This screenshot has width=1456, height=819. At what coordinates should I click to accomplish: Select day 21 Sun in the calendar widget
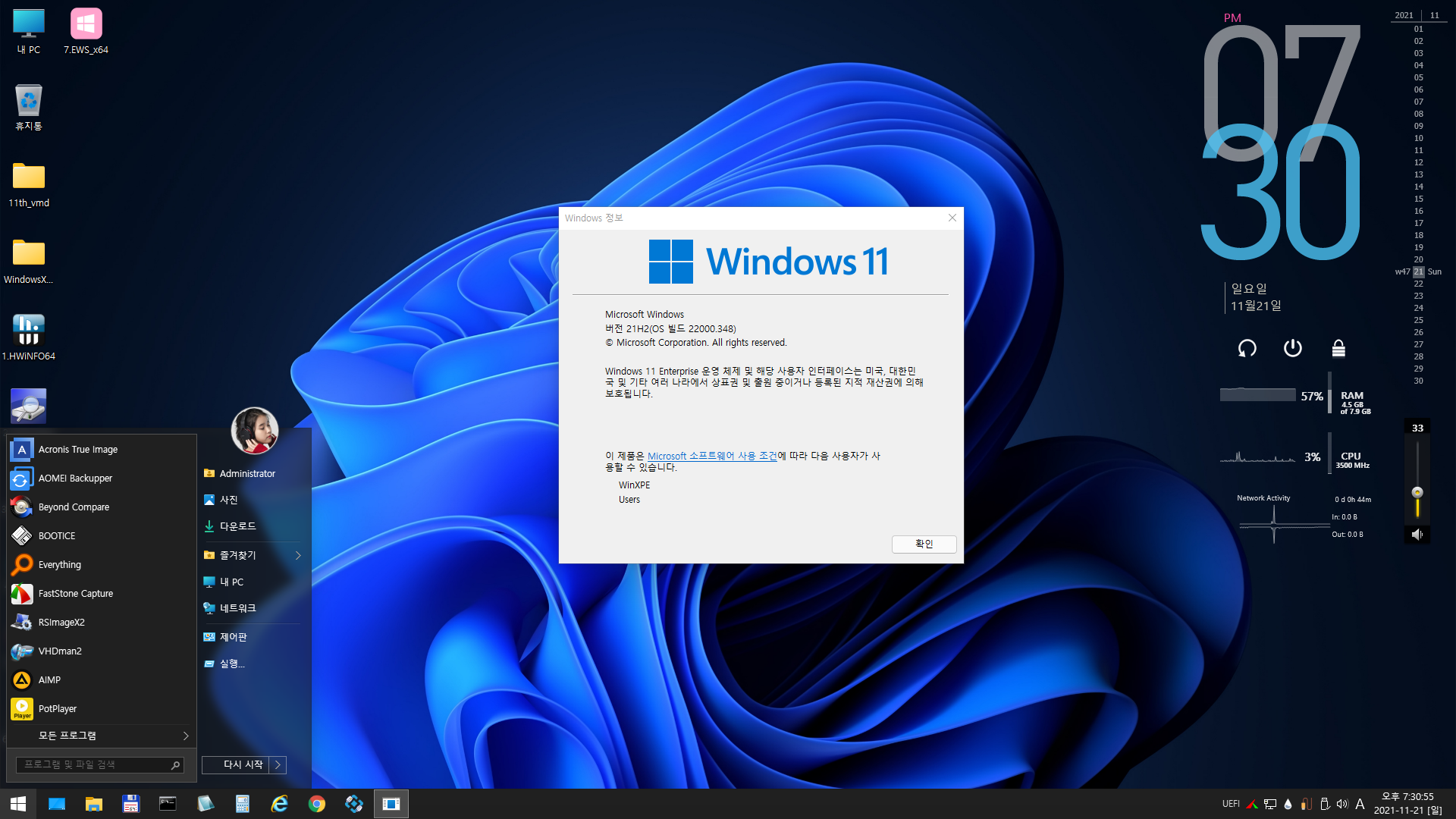click(x=1418, y=271)
